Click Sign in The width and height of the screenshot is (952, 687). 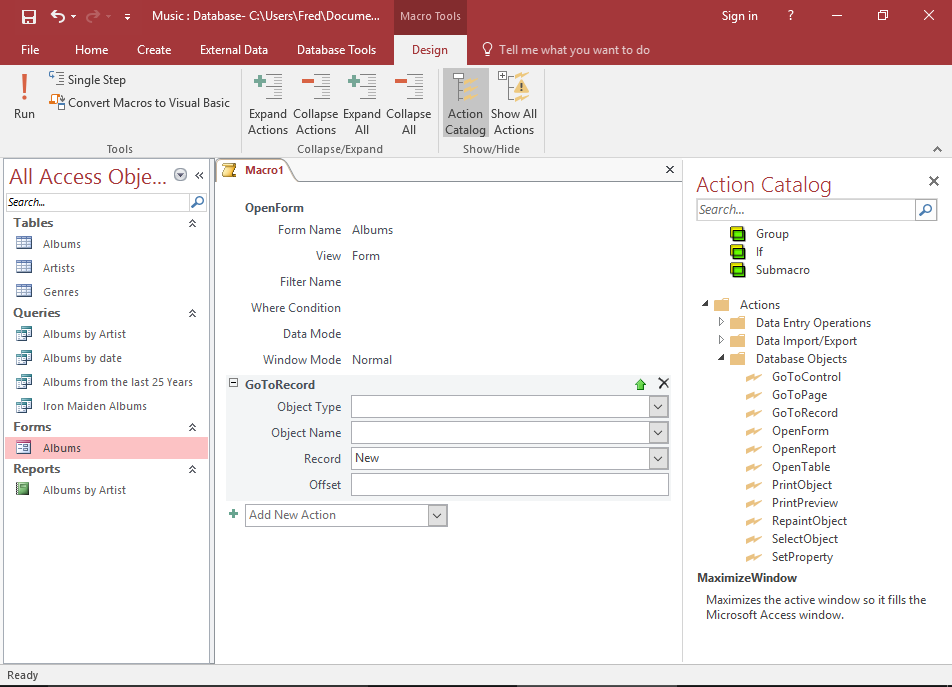click(740, 16)
